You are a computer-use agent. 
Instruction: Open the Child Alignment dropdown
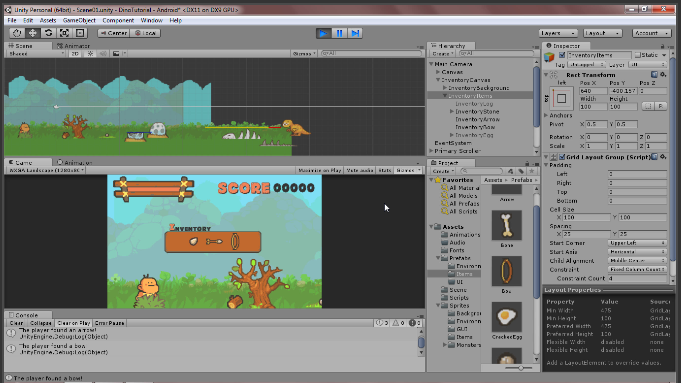[637, 261]
